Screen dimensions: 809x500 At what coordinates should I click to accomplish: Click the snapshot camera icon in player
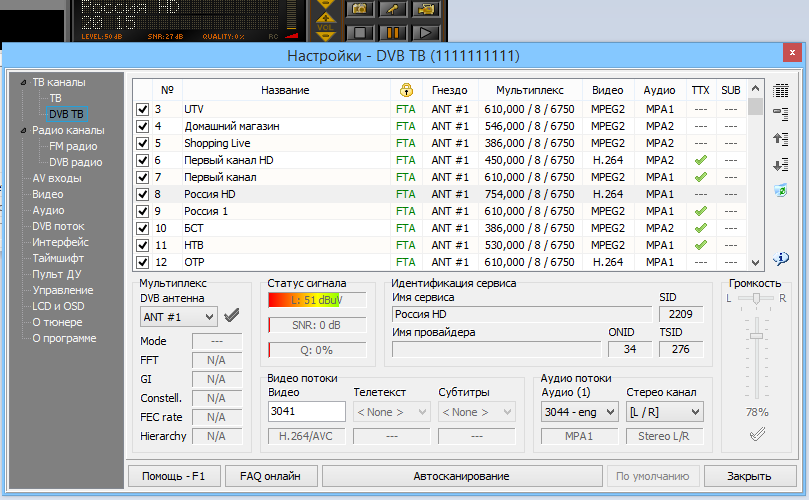pos(359,9)
